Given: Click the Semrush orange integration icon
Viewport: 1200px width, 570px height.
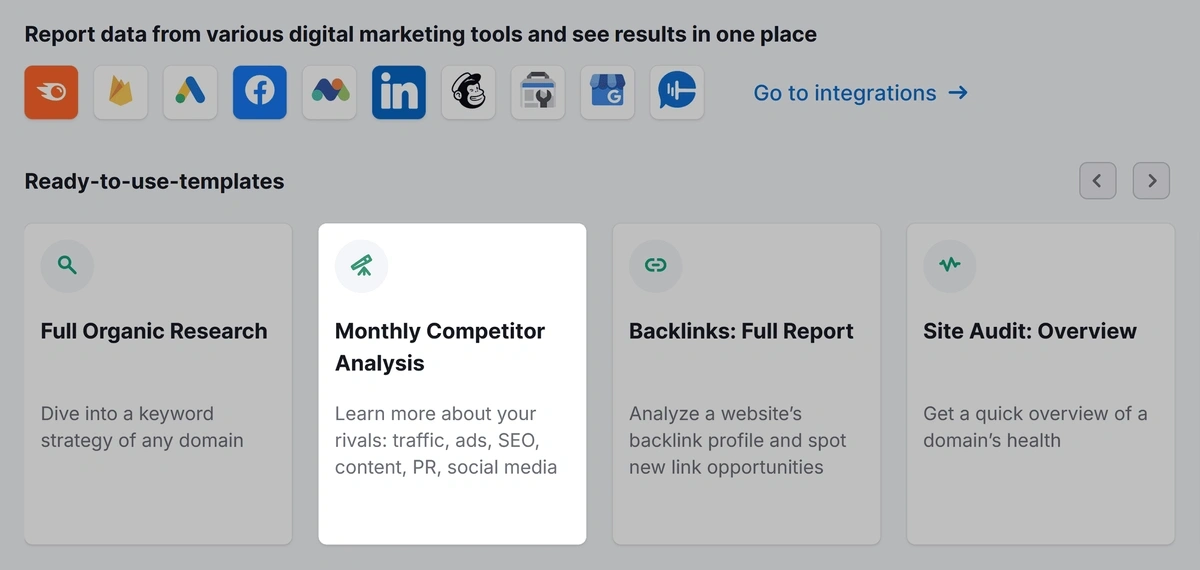Looking at the screenshot, I should (x=51, y=93).
